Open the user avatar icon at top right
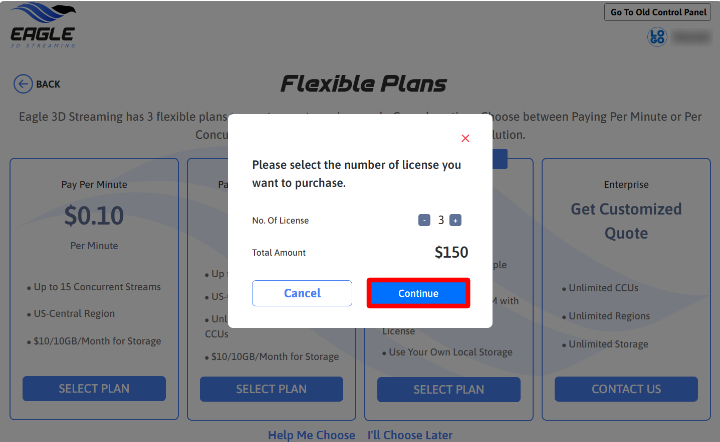Viewport: 720px width, 442px height. [x=657, y=37]
